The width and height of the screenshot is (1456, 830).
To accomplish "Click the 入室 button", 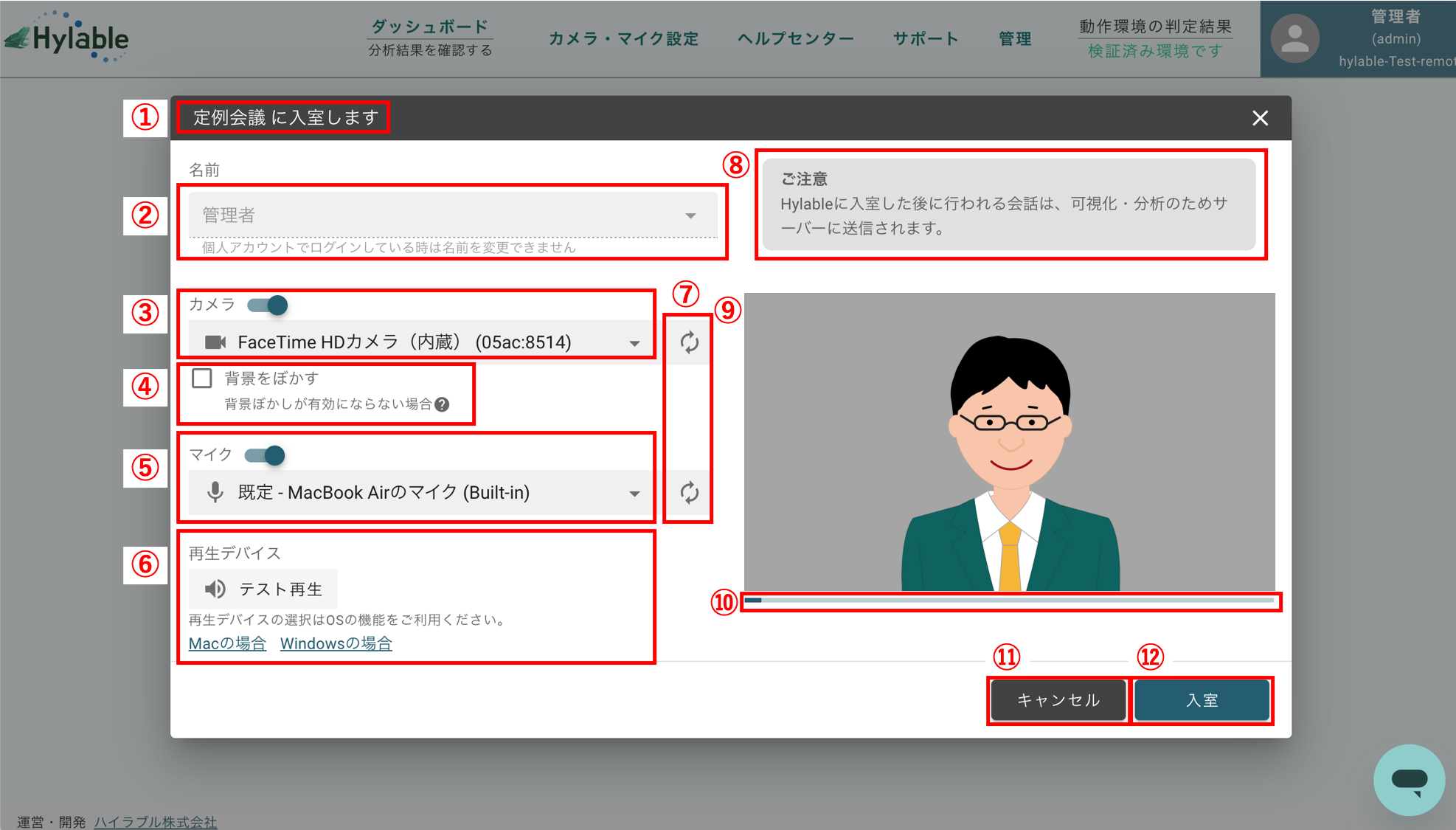I will click(1202, 699).
